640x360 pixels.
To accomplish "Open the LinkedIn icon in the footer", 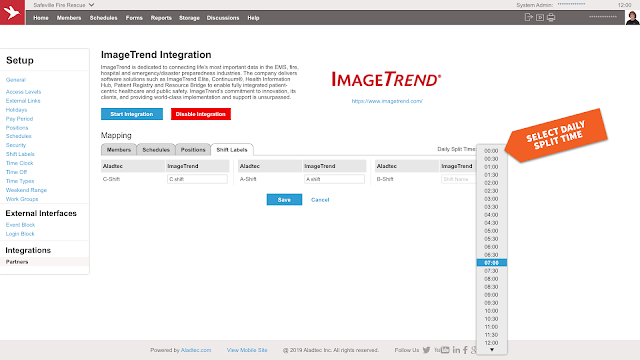I will (x=456, y=350).
